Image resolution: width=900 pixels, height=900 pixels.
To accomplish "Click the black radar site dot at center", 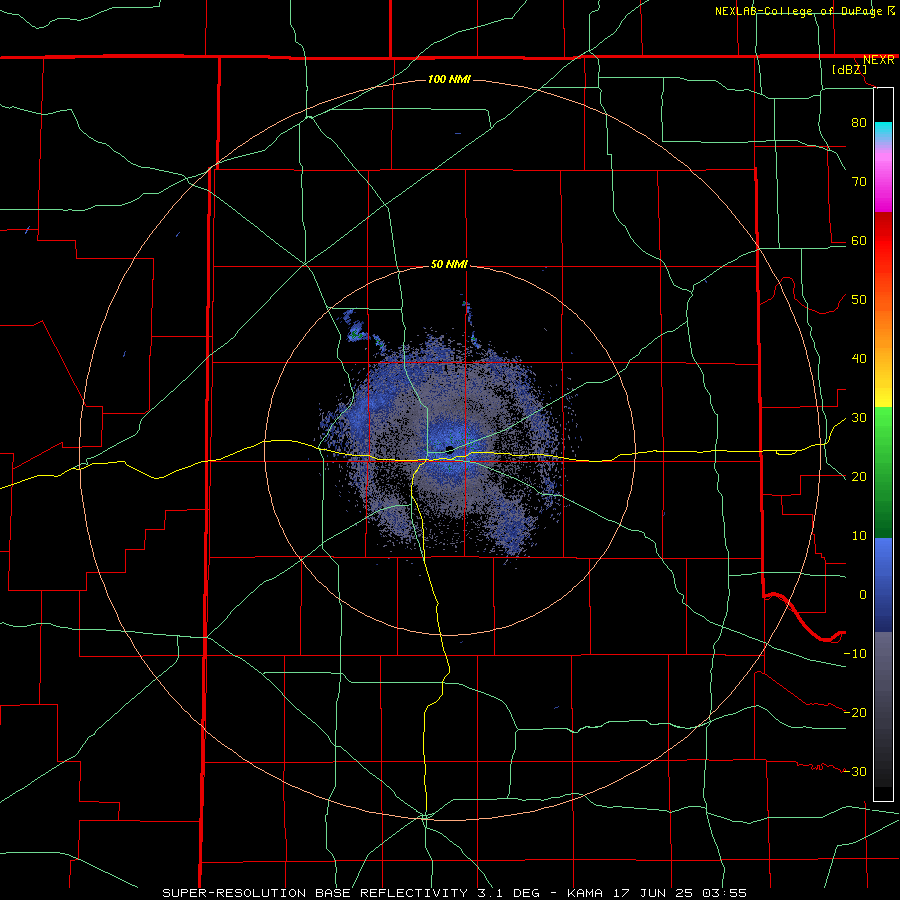I will point(450,449).
